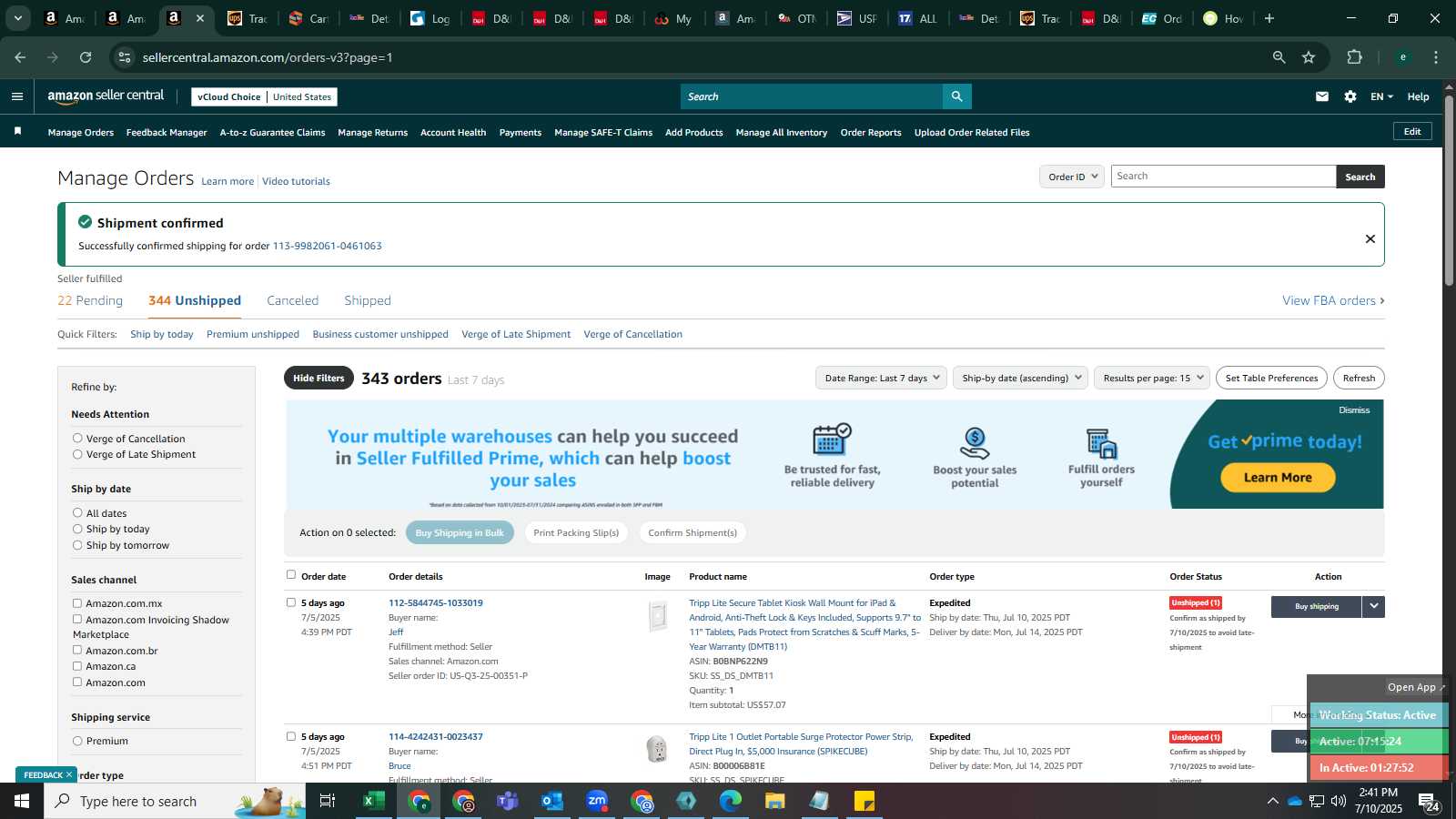Check the Amazon.ca sales channel
This screenshot has width=1456, height=819.
[x=77, y=666]
